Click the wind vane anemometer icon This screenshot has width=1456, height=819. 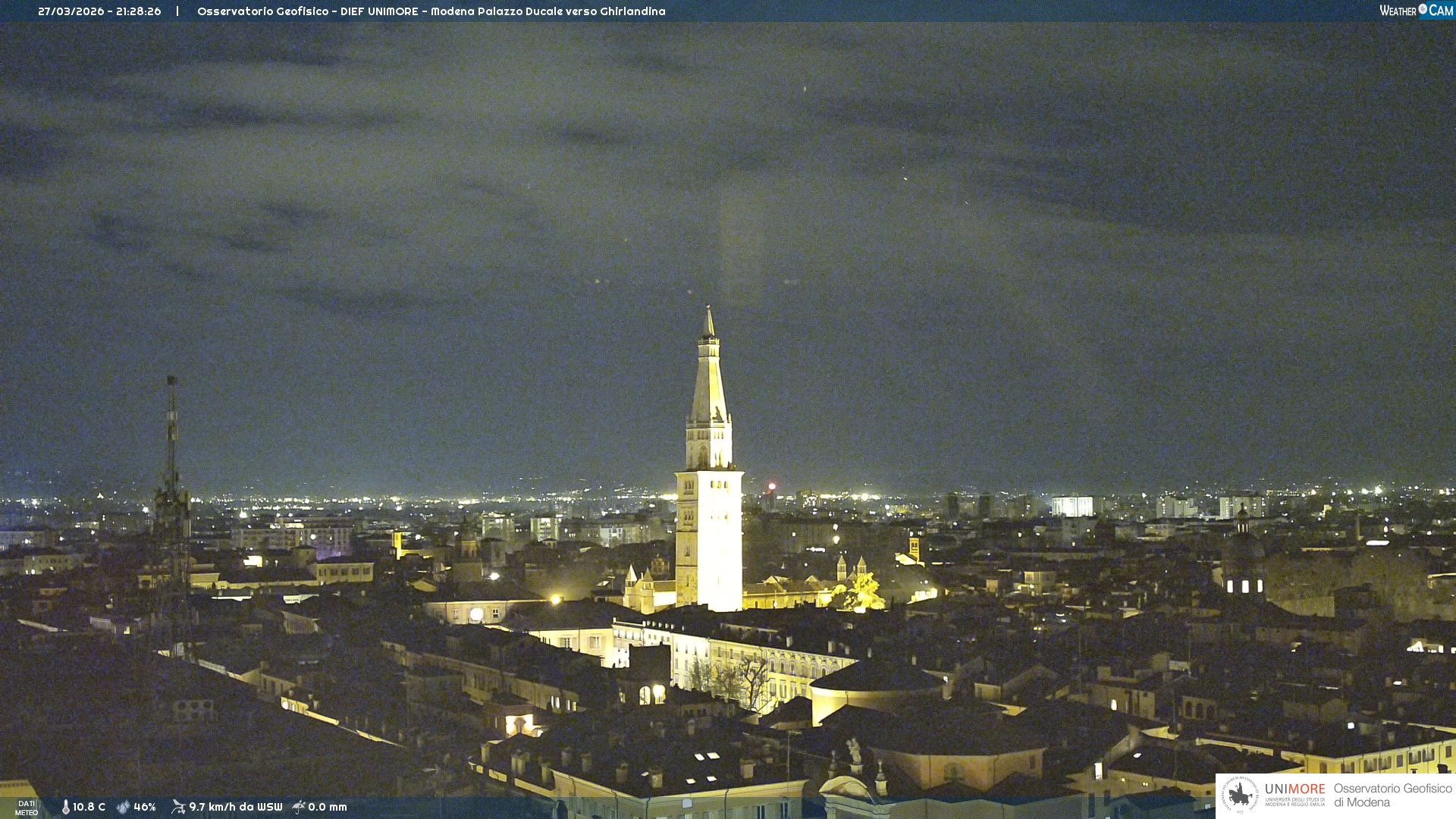(178, 807)
